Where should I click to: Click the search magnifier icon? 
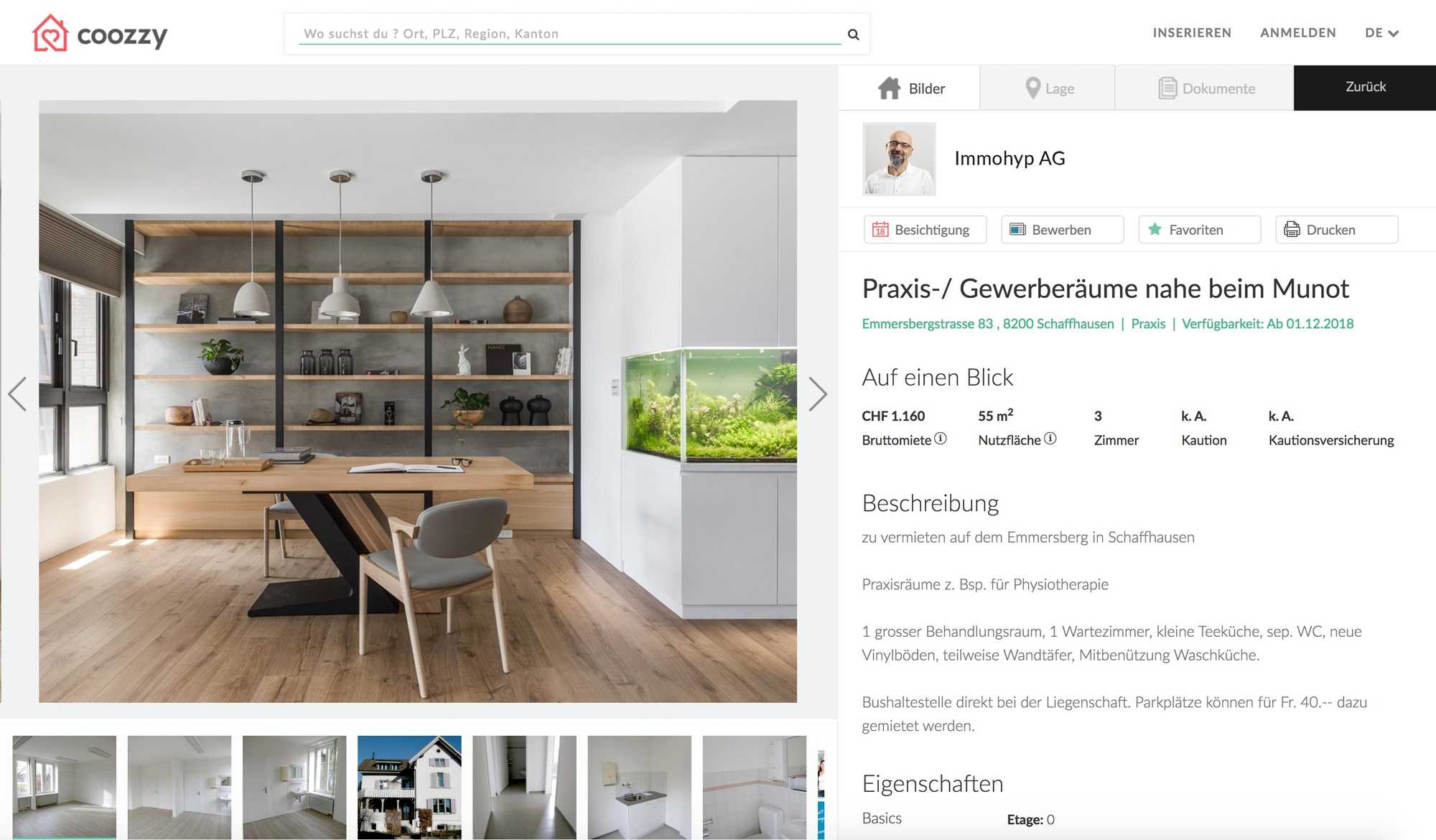tap(853, 34)
